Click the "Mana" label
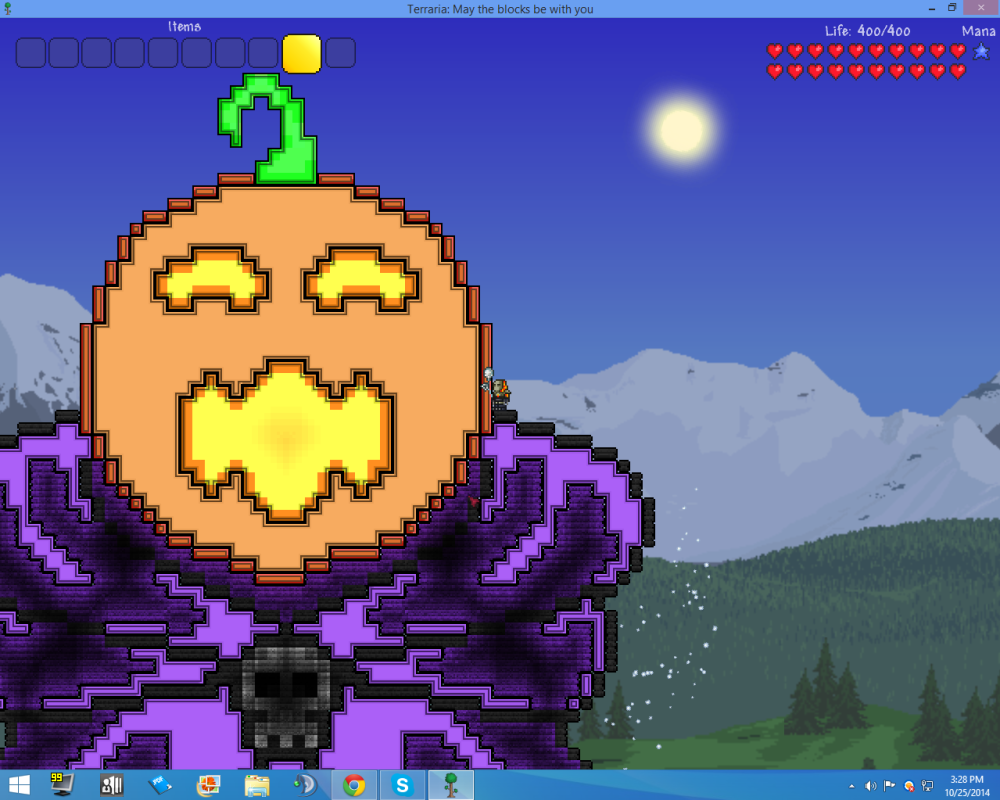This screenshot has height=800, width=1000. 978,31
